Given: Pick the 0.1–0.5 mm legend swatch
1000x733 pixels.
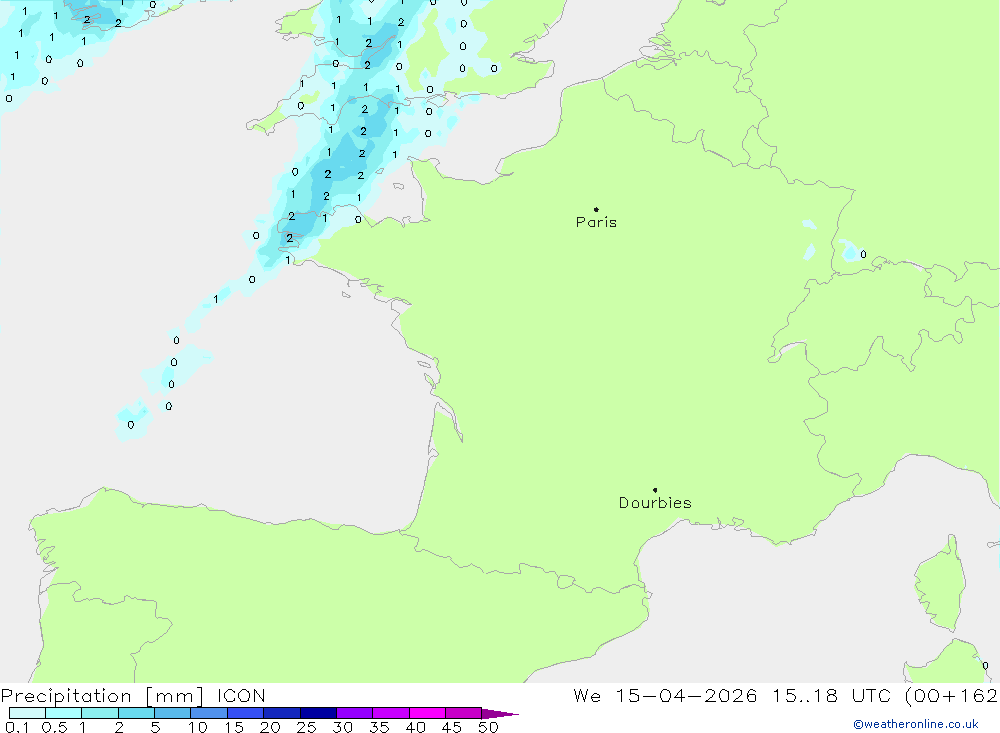Looking at the screenshot, I should click(27, 713).
